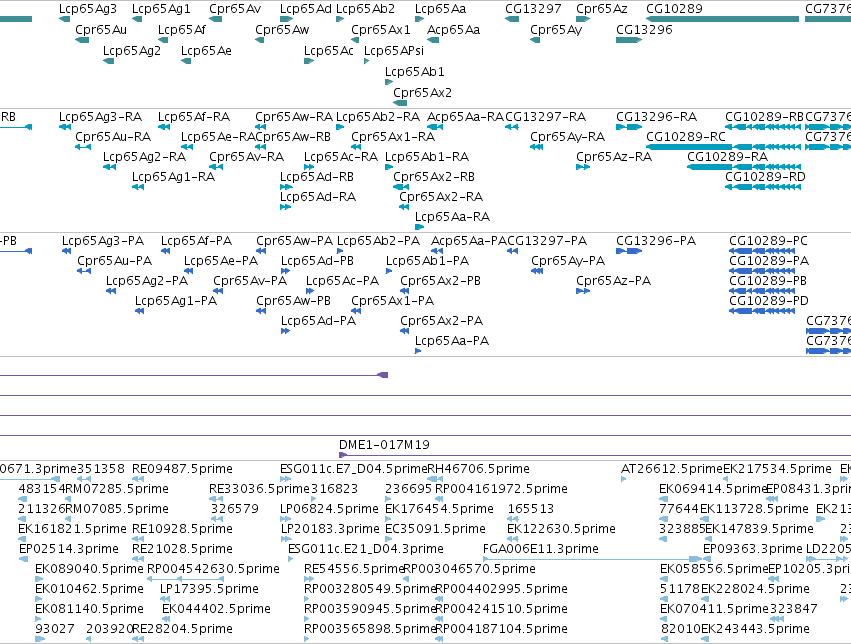Click protein Lcp65Aa-PA label

tap(452, 341)
